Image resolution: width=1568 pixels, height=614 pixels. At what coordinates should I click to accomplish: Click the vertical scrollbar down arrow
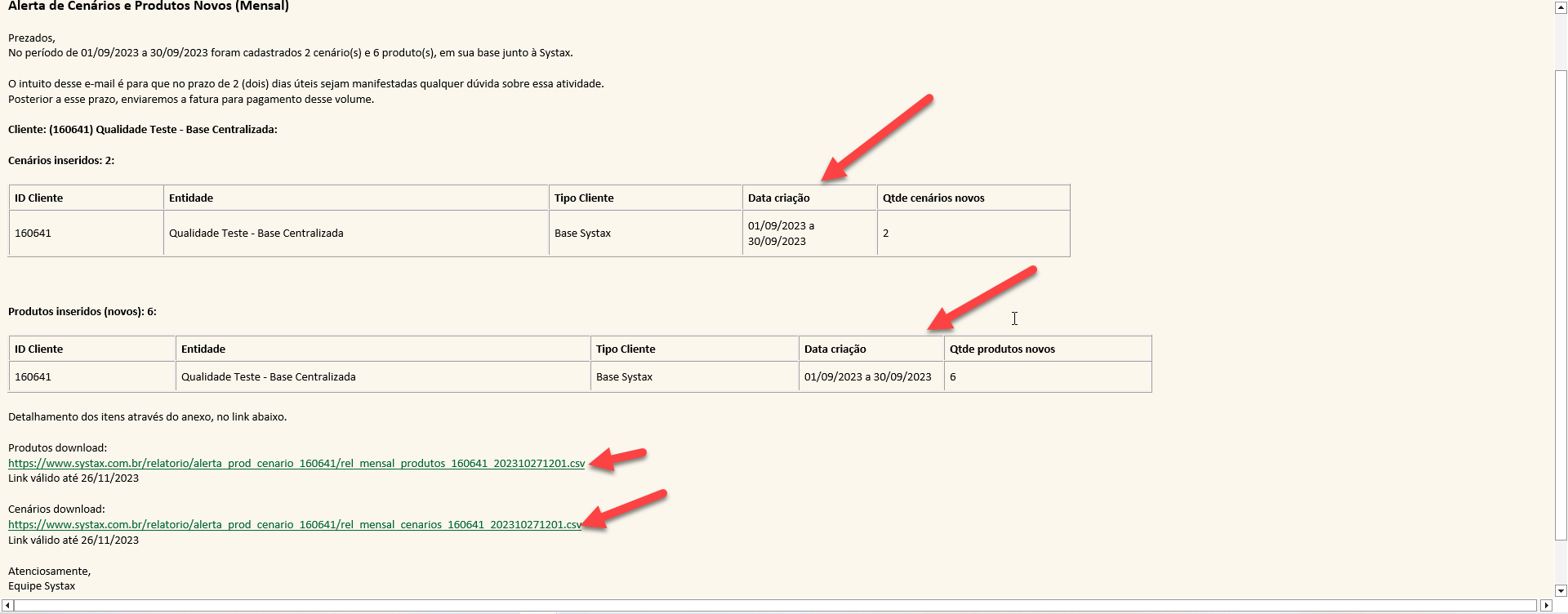pos(1561,590)
